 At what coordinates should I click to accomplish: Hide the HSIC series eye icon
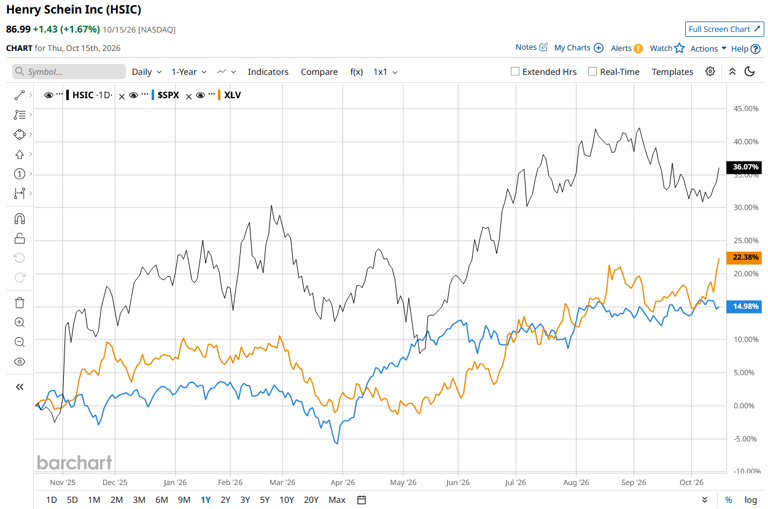click(48, 95)
